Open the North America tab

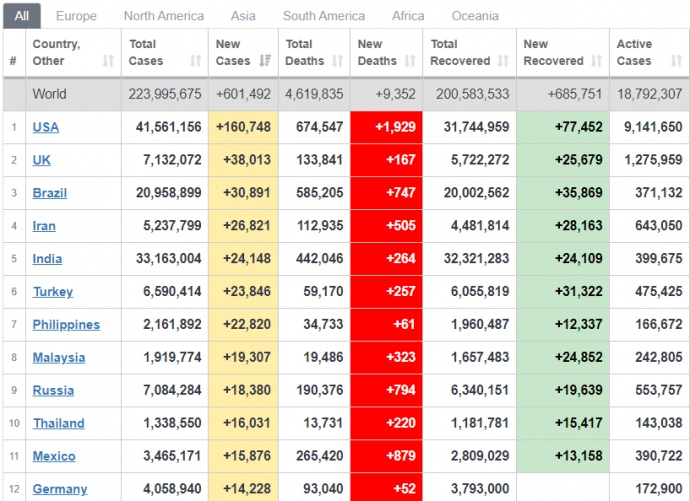click(164, 16)
